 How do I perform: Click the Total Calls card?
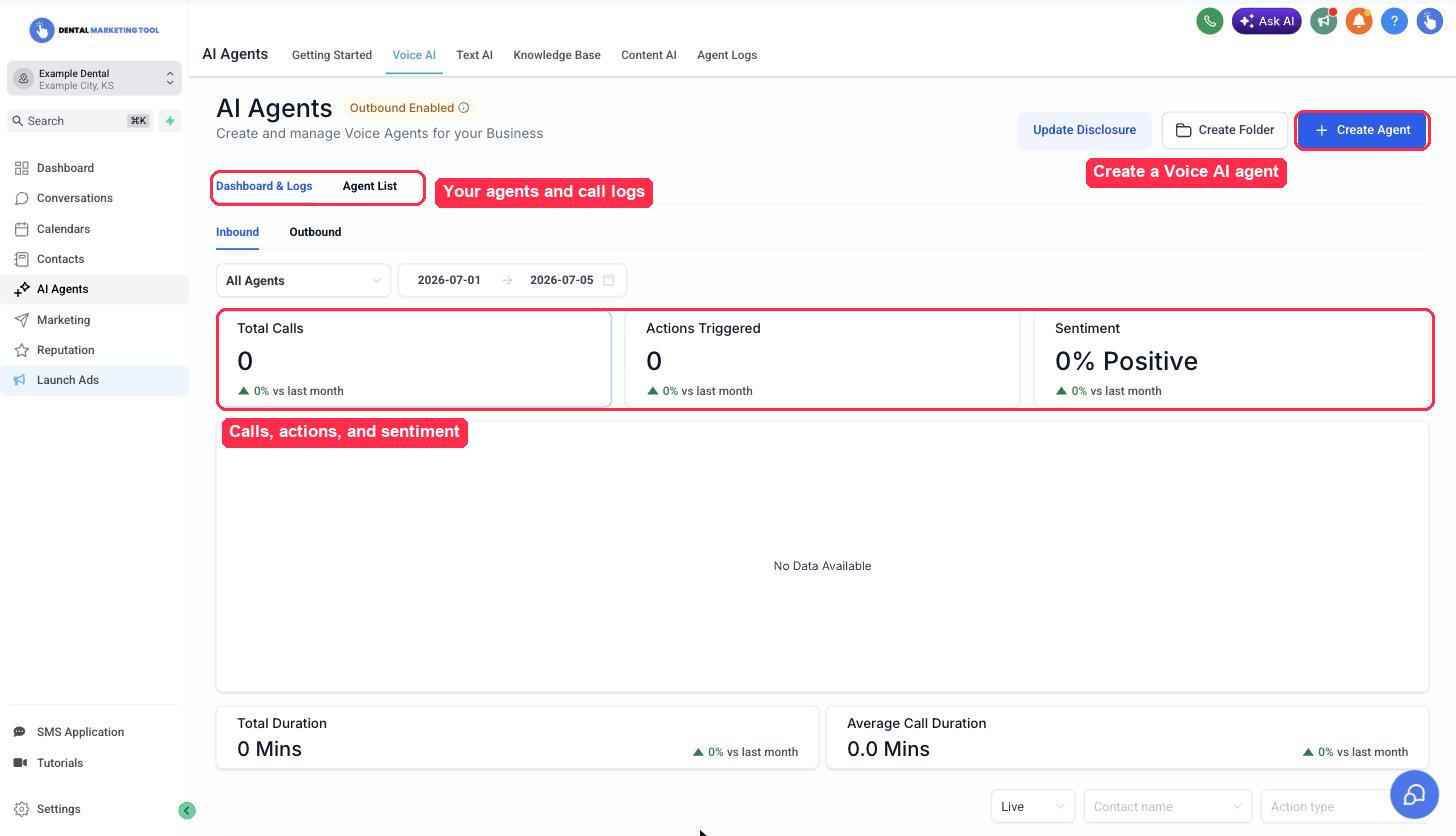(414, 359)
